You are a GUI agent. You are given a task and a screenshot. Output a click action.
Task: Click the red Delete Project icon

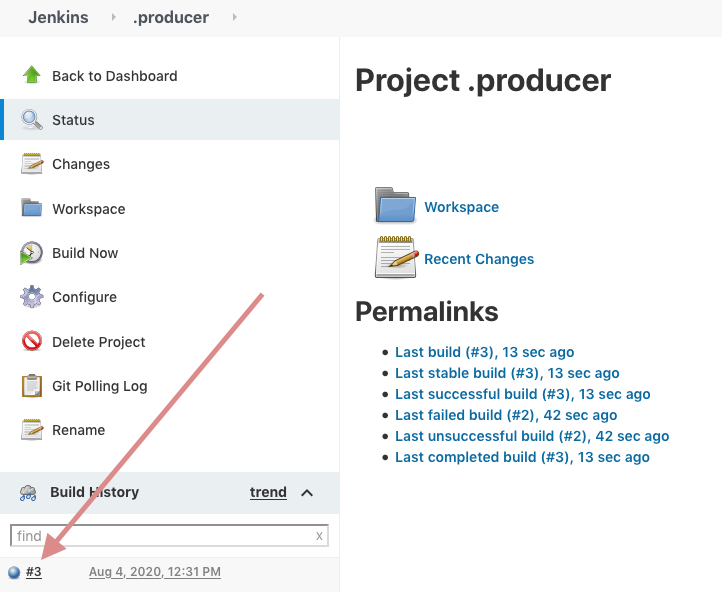(x=32, y=341)
